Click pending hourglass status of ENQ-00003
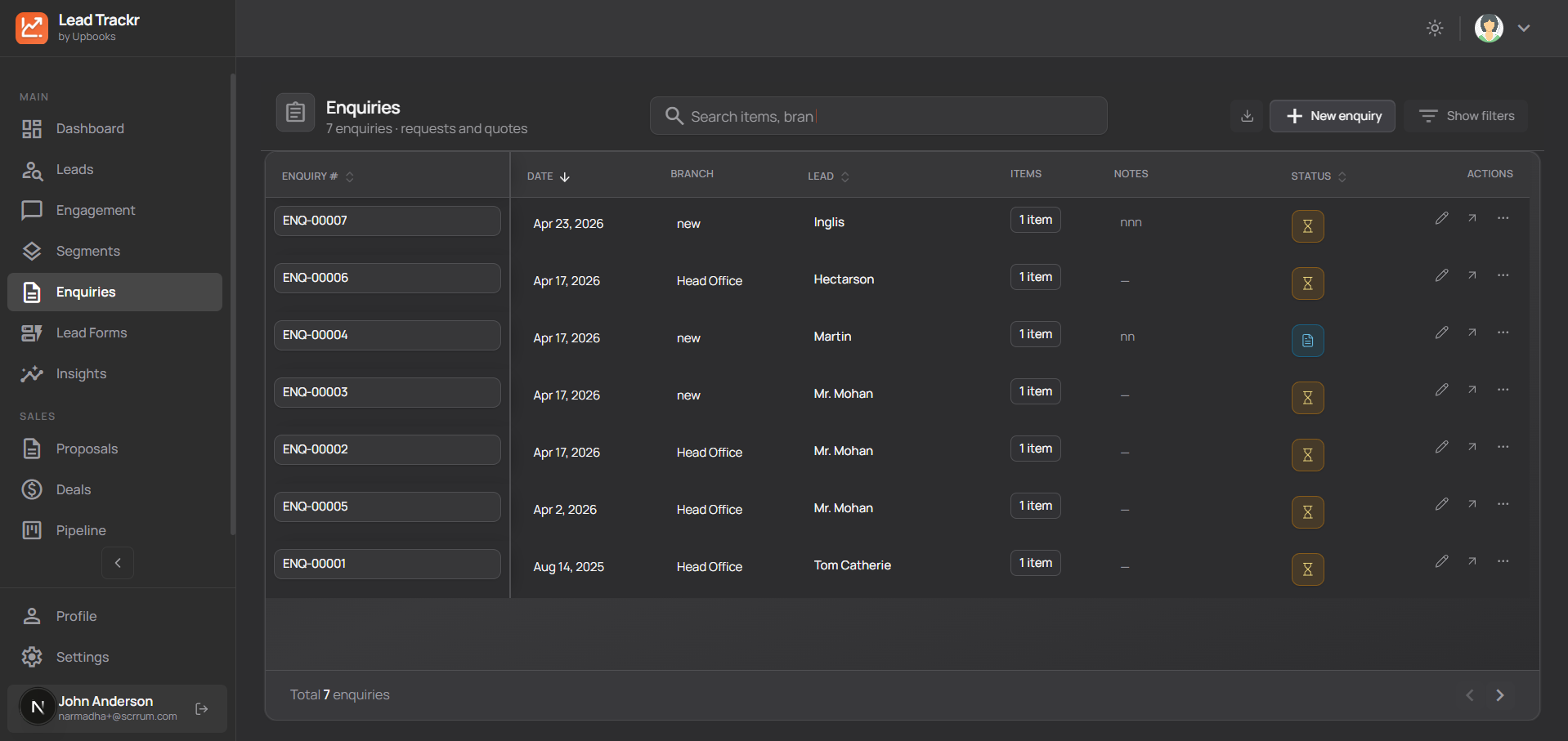The image size is (1568, 741). point(1307,398)
